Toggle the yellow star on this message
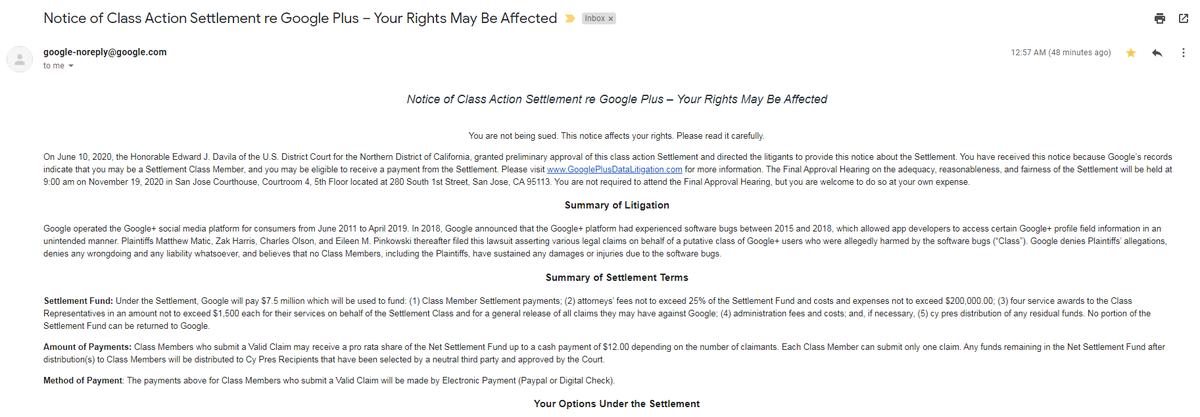This screenshot has height=417, width=1200. pos(1131,52)
